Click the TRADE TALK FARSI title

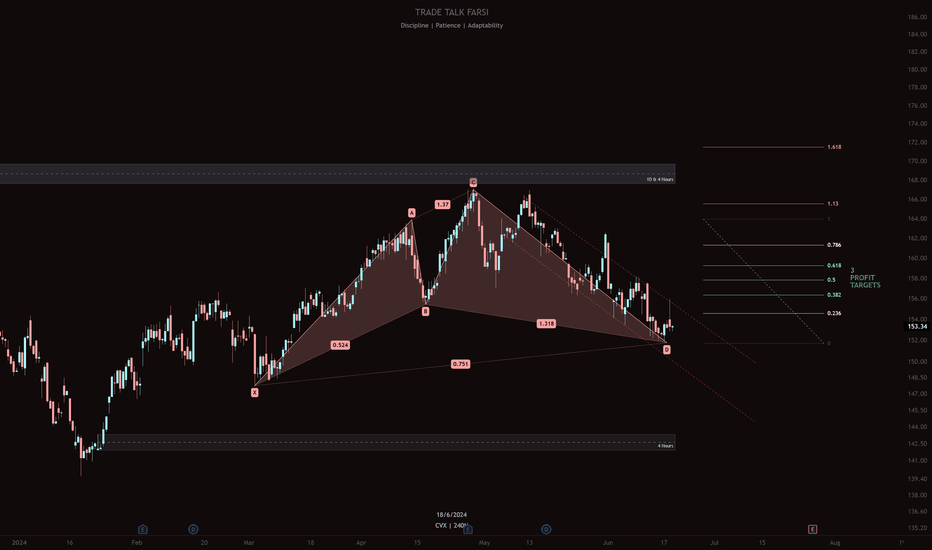[x=452, y=12]
